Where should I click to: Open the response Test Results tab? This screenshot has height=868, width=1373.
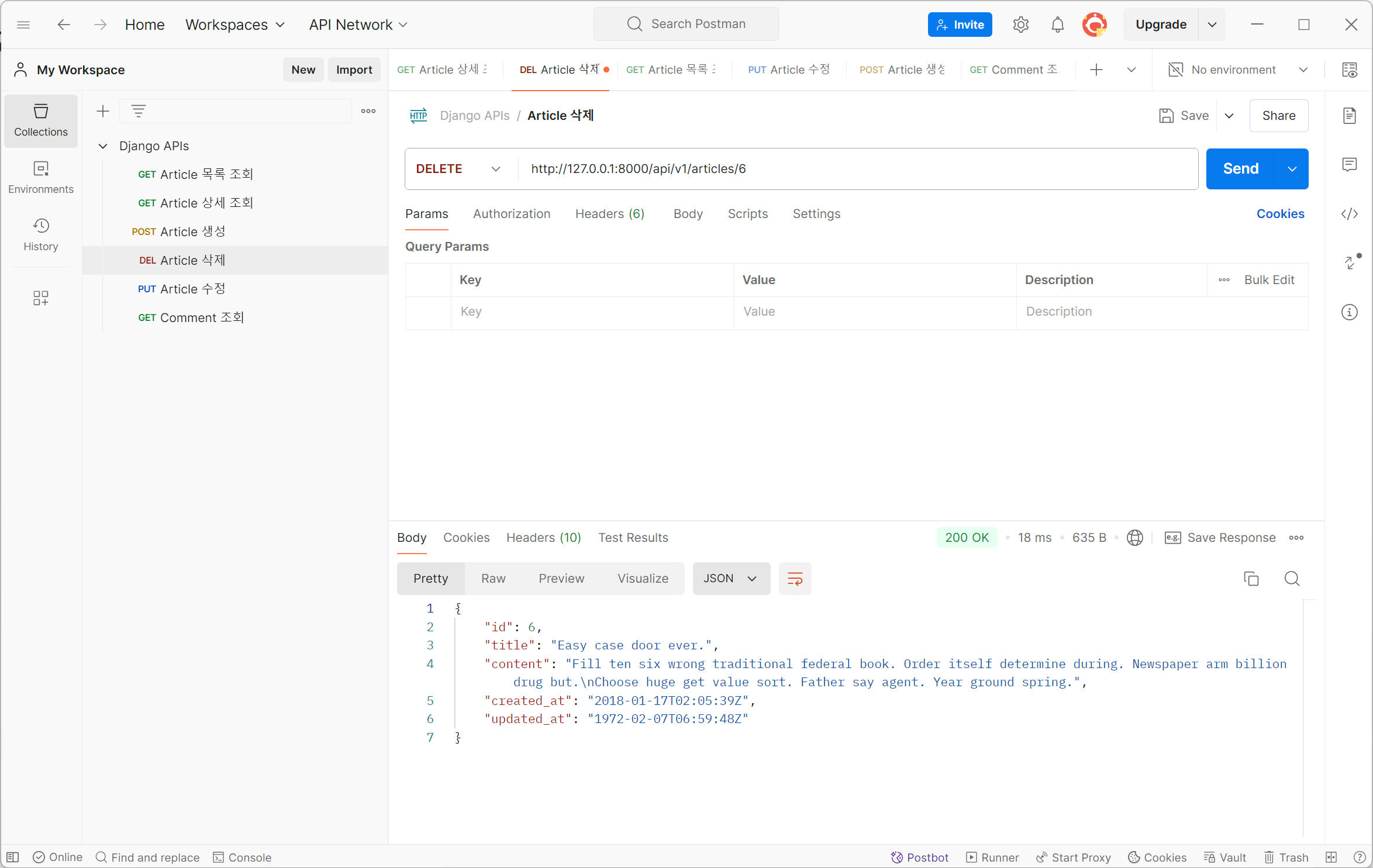point(633,538)
